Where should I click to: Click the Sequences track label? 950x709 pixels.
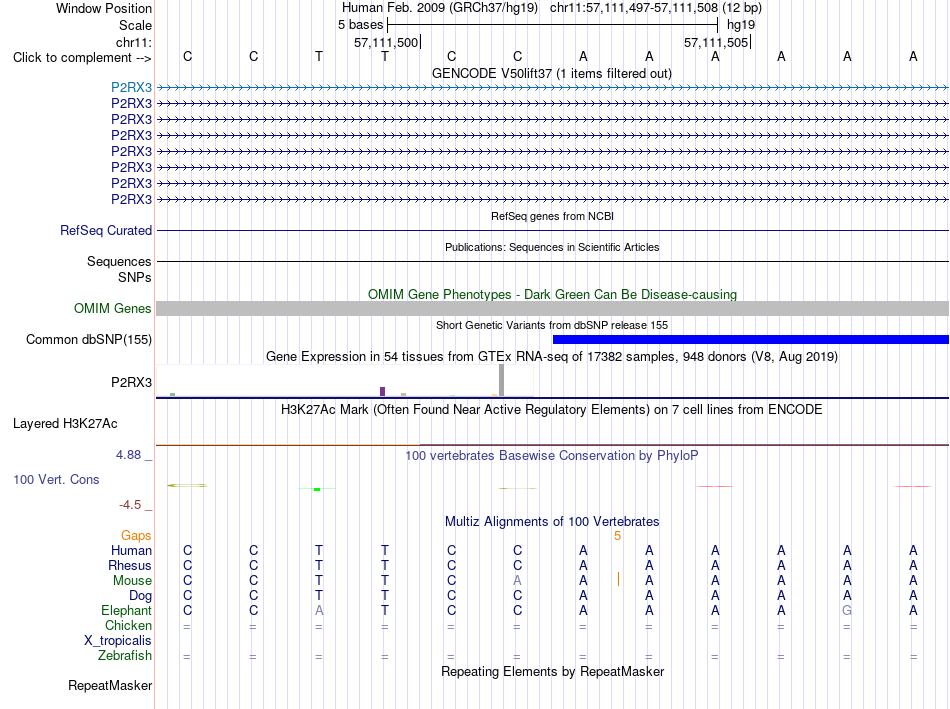pyautogui.click(x=119, y=261)
